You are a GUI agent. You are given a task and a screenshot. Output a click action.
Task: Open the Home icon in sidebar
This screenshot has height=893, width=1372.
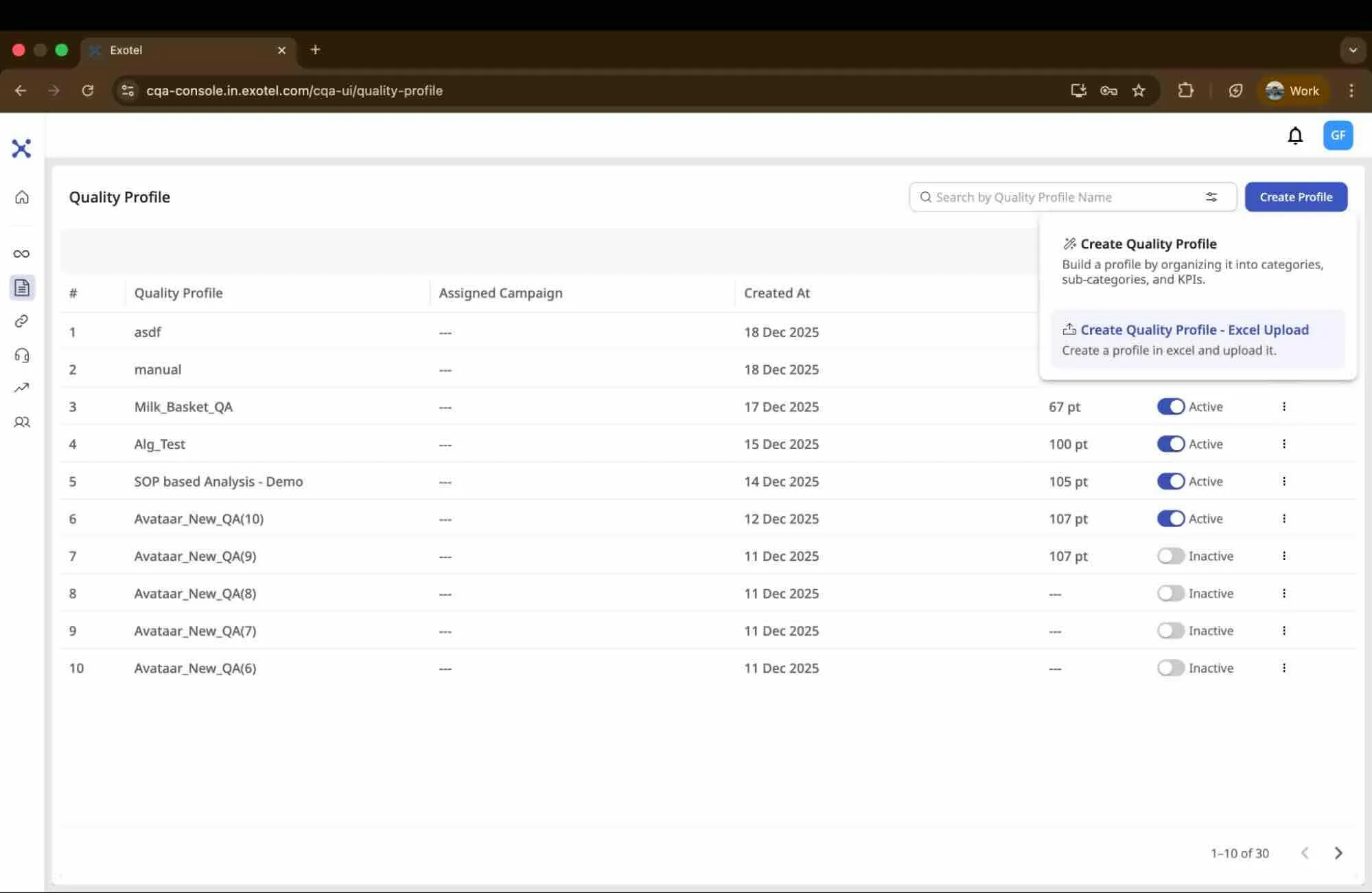click(22, 197)
